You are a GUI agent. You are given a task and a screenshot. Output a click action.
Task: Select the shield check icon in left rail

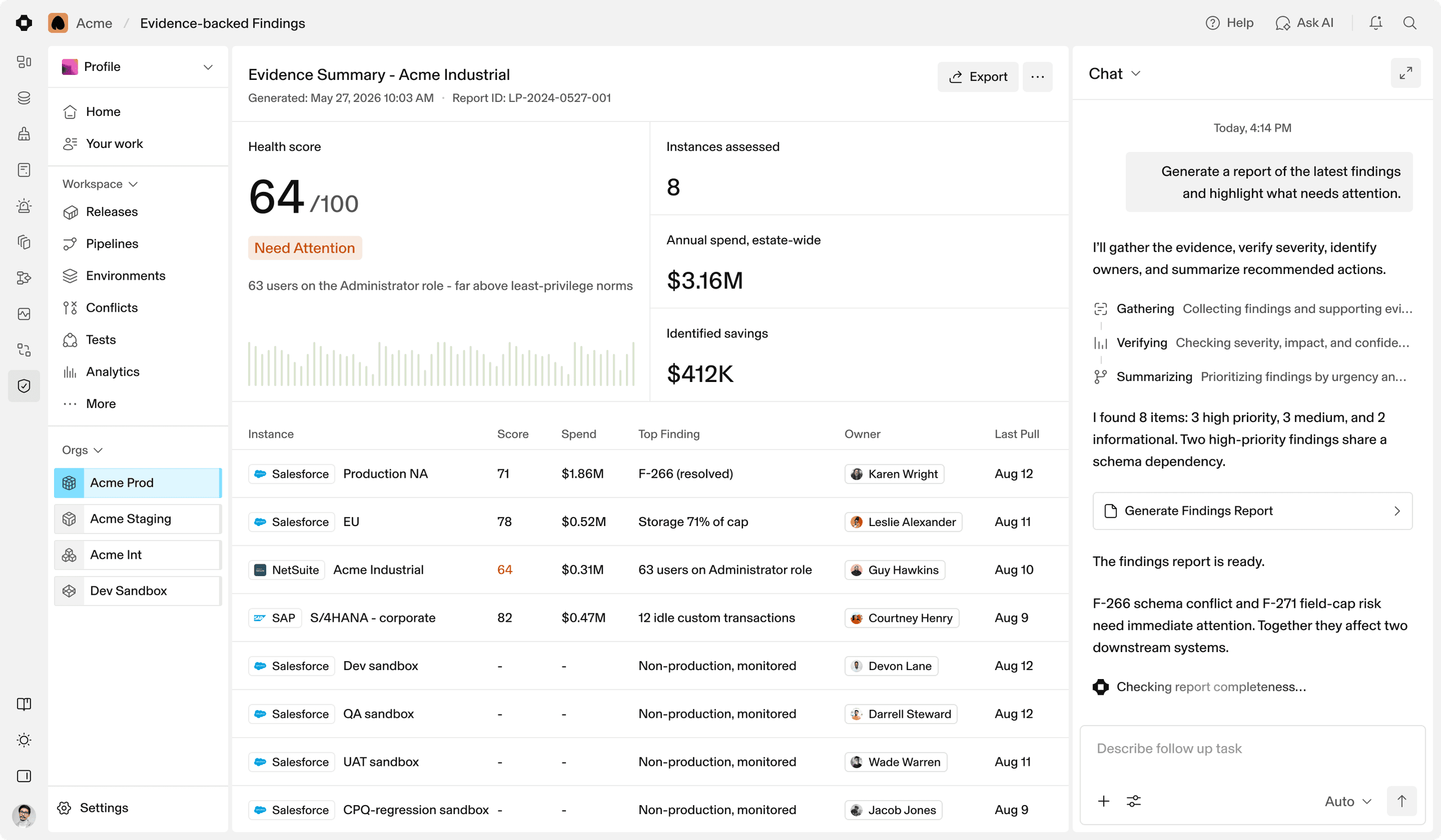24,386
